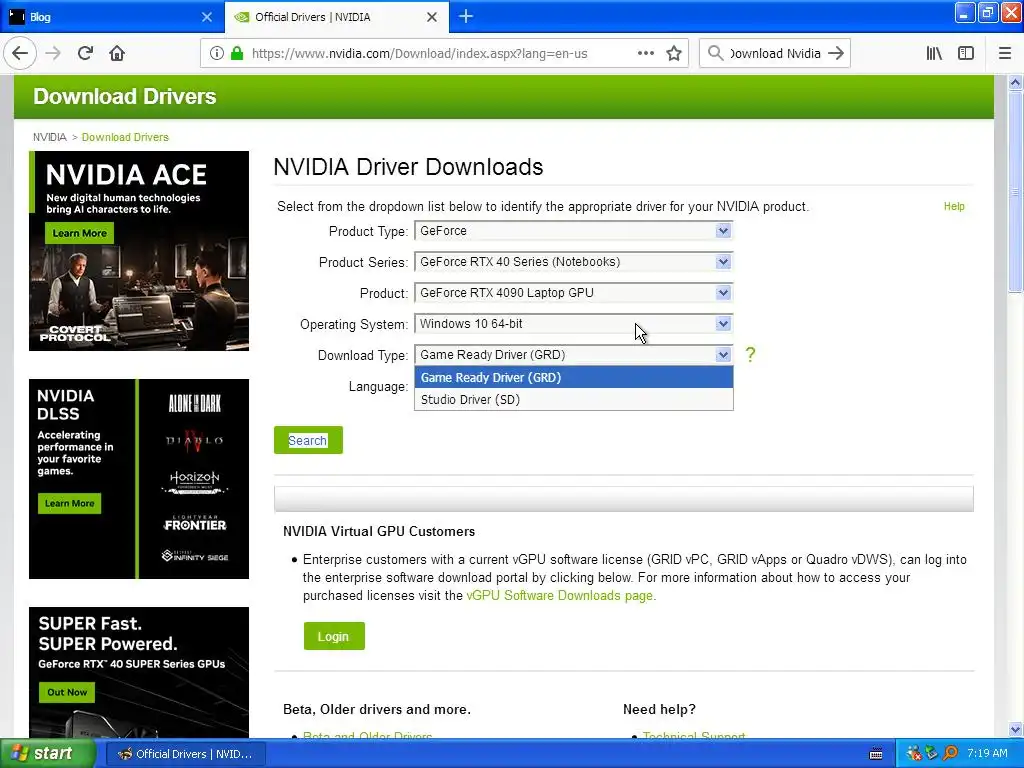This screenshot has height=768, width=1024.
Task: Click the 7:19 AM taskbar clock
Action: coord(987,754)
